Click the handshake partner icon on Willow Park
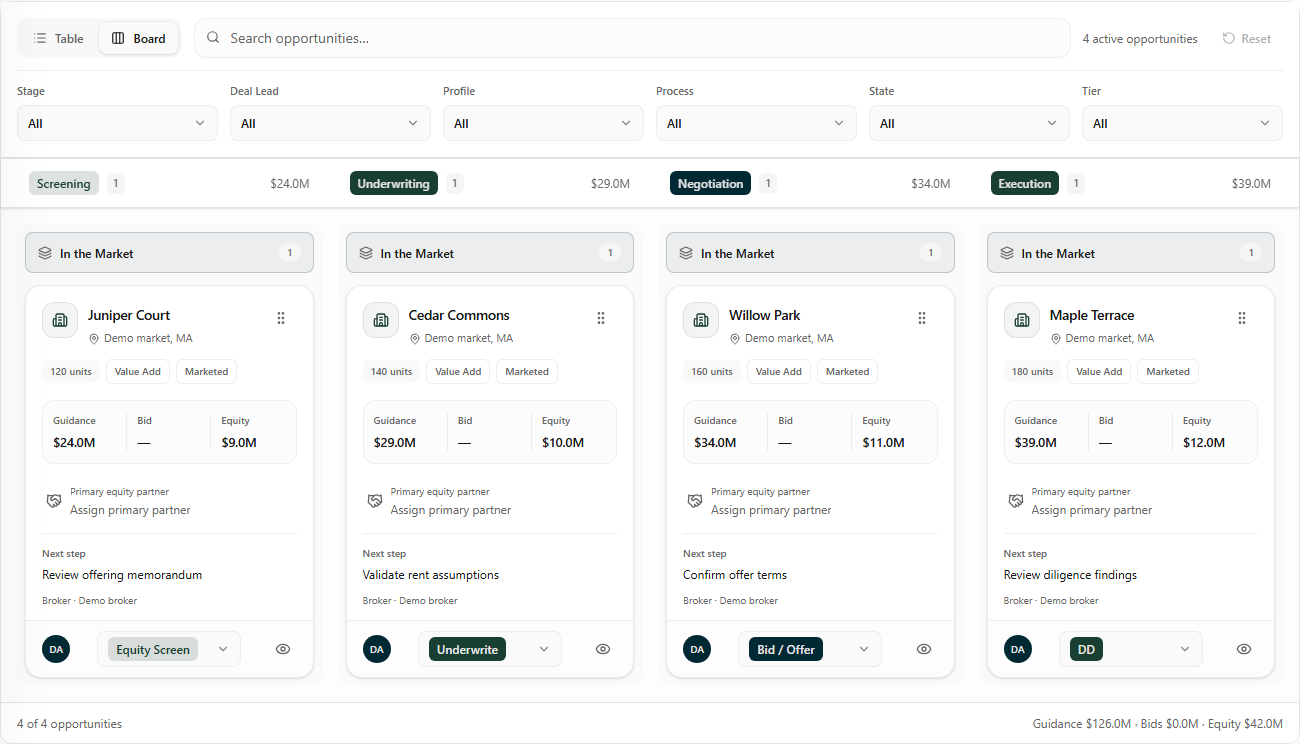1300x744 pixels. (x=695, y=501)
